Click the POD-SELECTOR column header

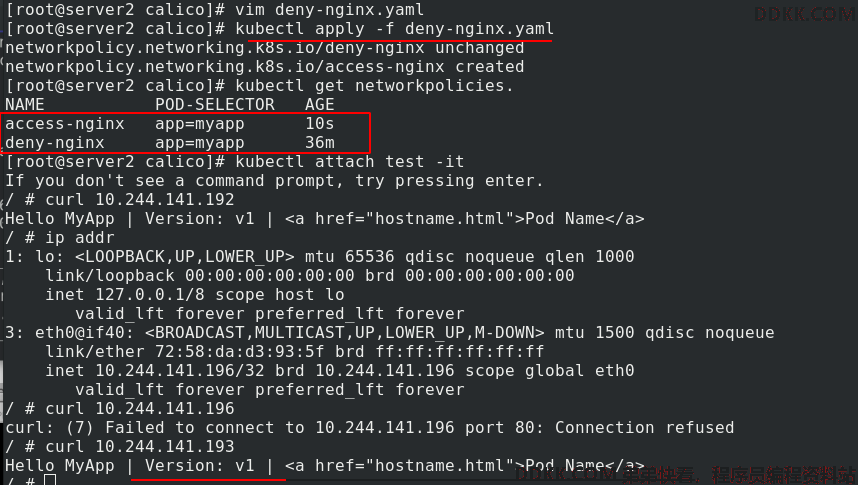pos(214,105)
